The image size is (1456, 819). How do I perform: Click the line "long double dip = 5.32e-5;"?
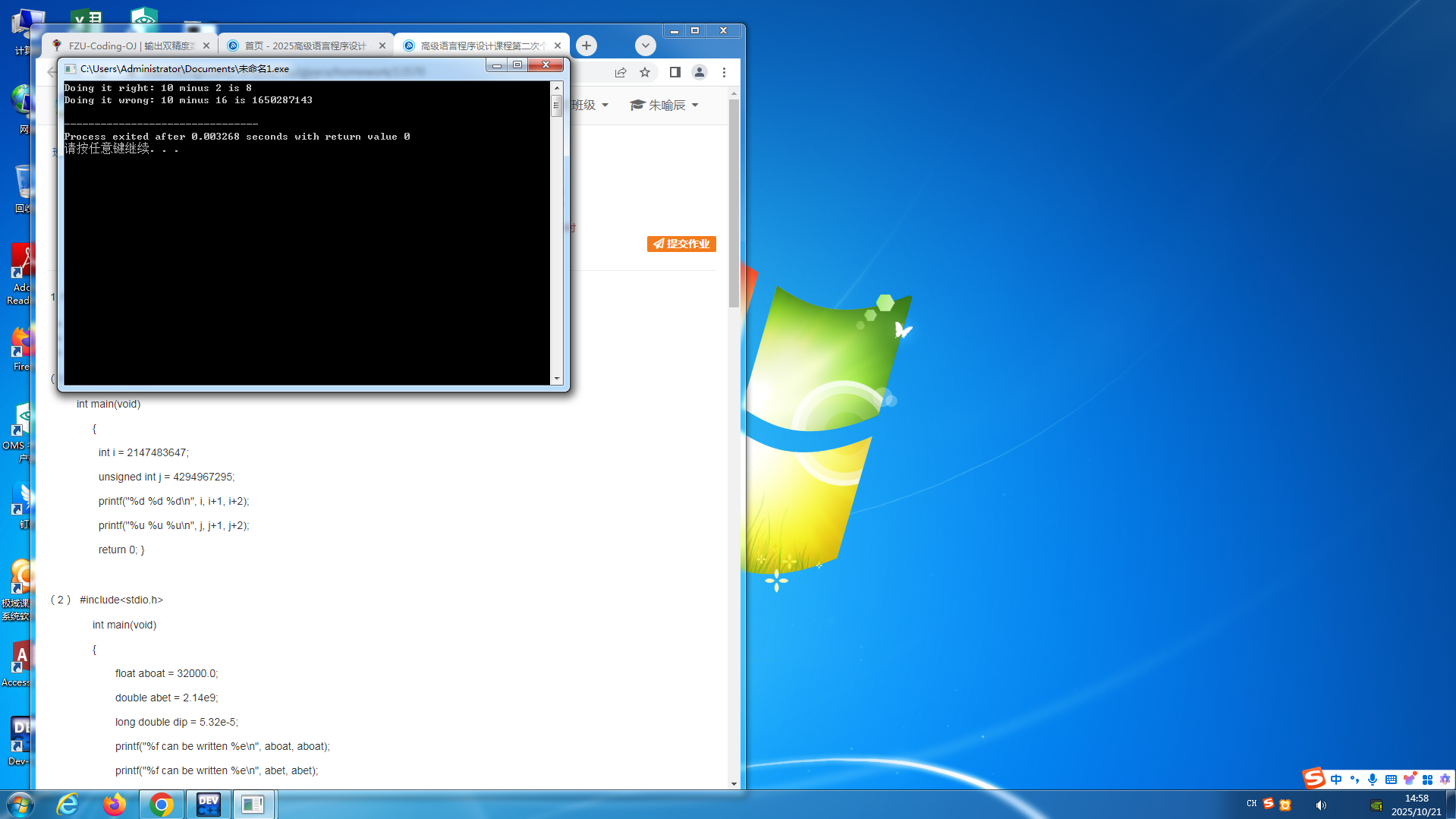pos(177,722)
